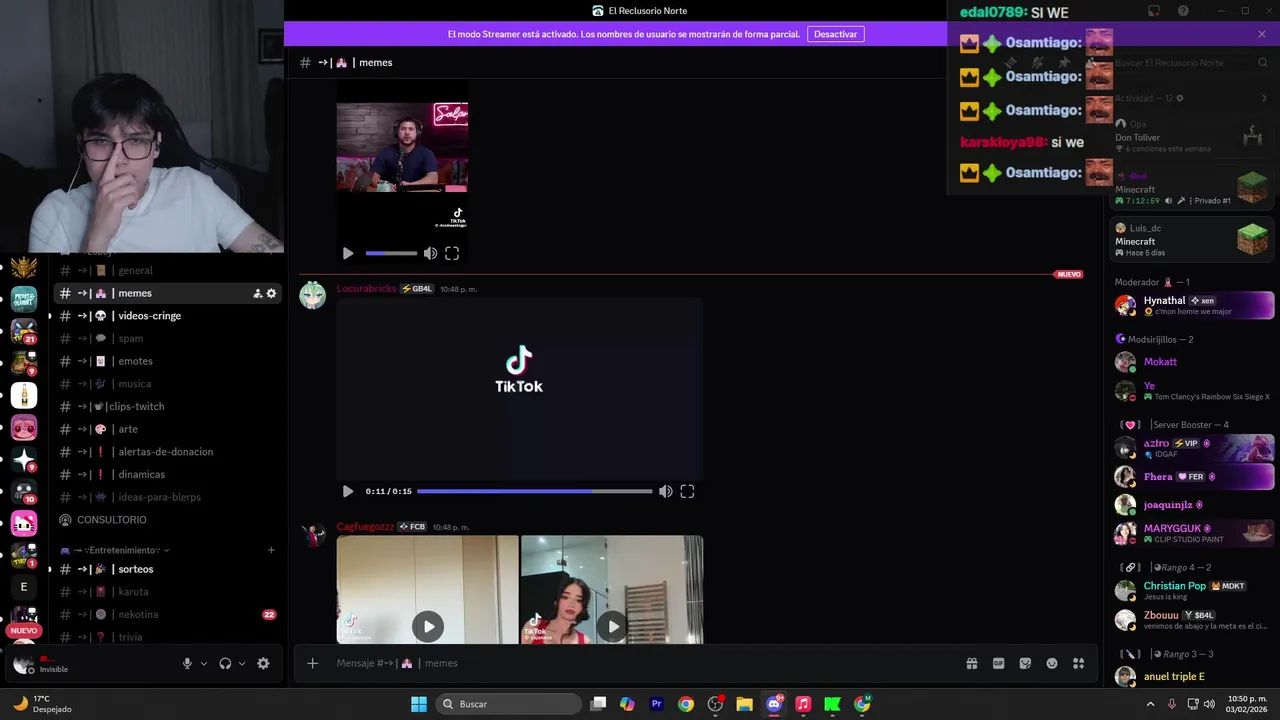Join the CONSULTORIO voice channel
The height and width of the screenshot is (720, 1280).
166,520
